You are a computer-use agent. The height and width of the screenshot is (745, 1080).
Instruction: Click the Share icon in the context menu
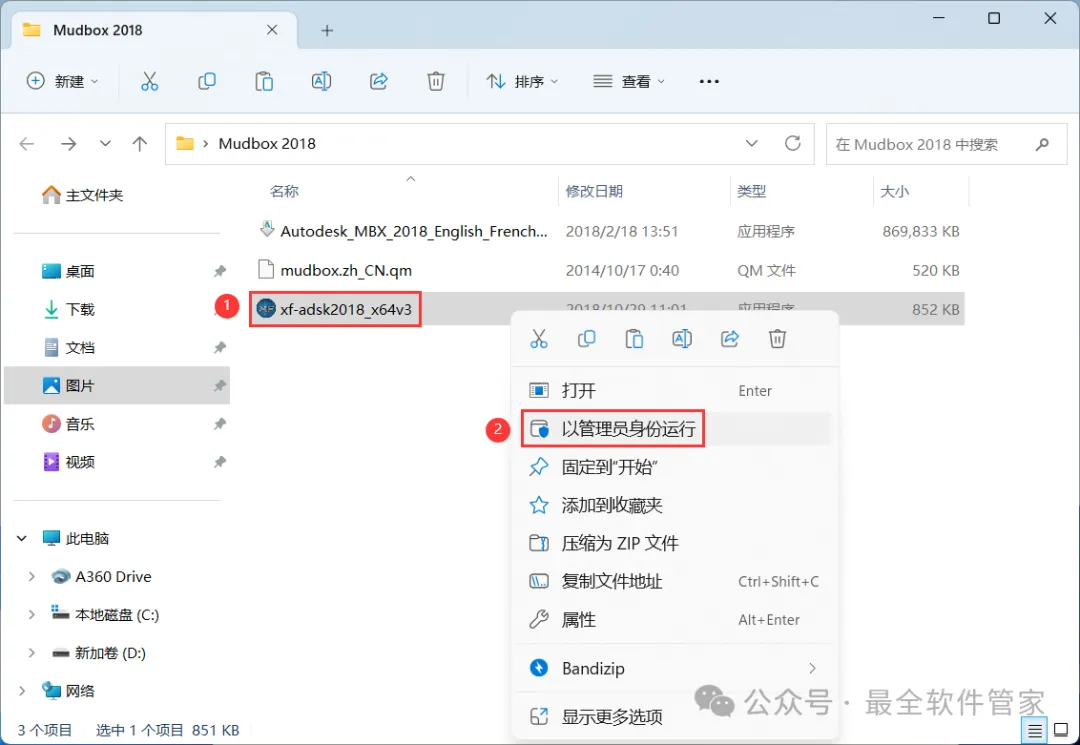click(729, 339)
